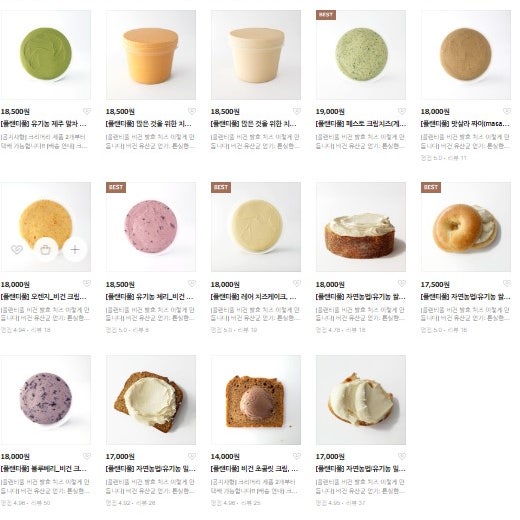Add orange vegan cream cheese via shopping bag icon

pos(46,249)
